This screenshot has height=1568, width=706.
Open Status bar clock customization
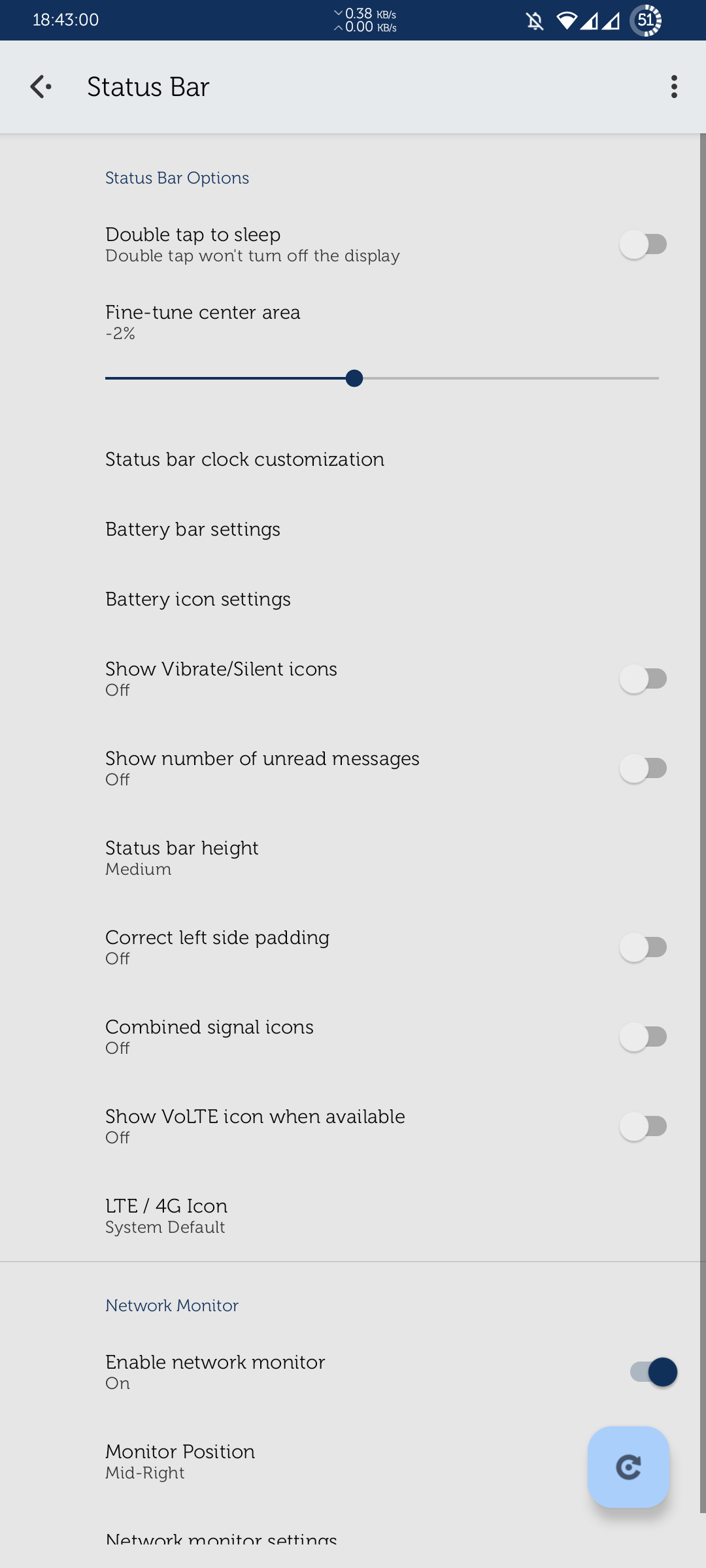point(244,459)
